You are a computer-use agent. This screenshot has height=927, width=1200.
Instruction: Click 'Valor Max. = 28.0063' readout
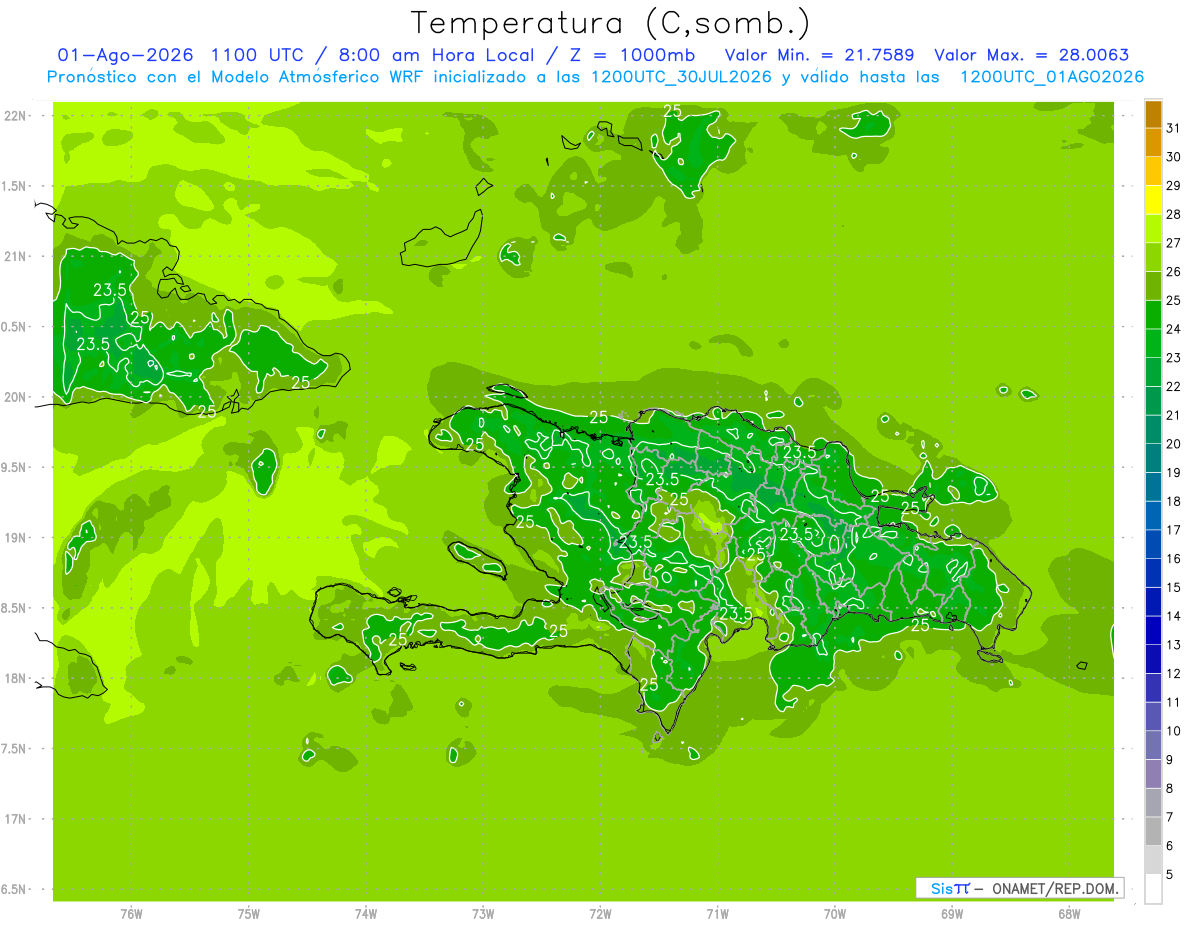[1032, 55]
